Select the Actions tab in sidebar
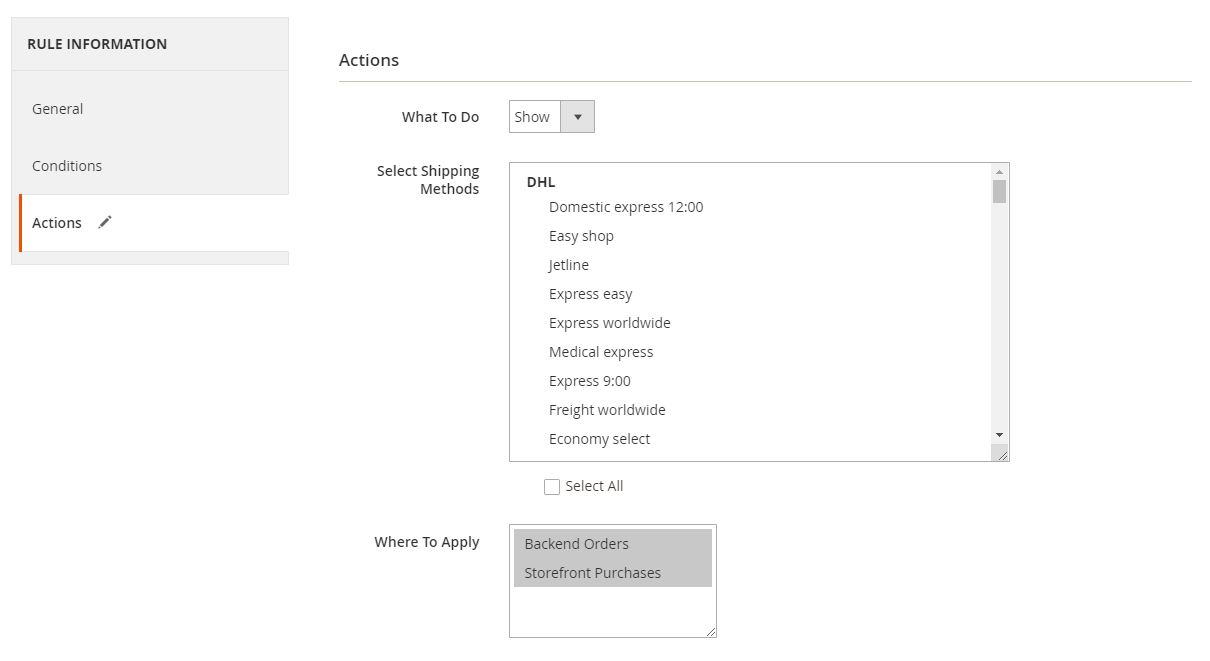The image size is (1210, 661). pos(57,223)
